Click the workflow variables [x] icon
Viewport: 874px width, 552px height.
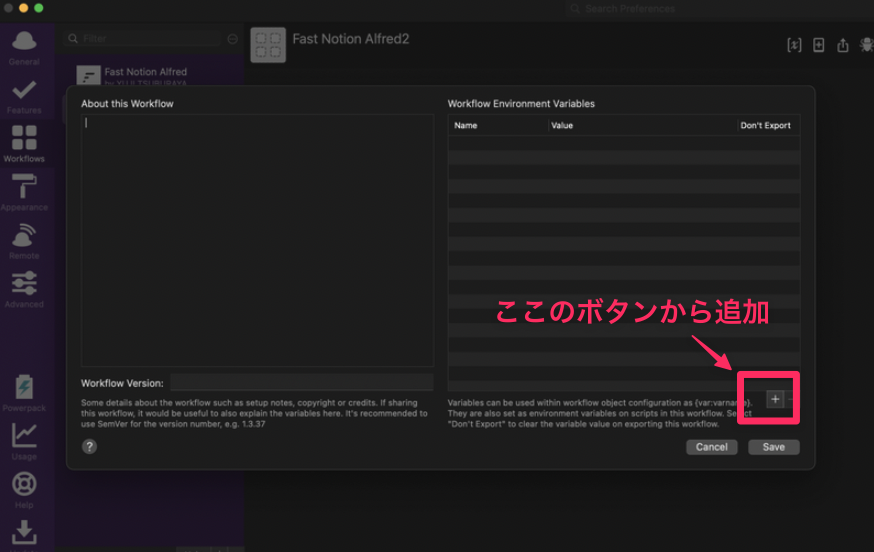pyautogui.click(x=794, y=45)
